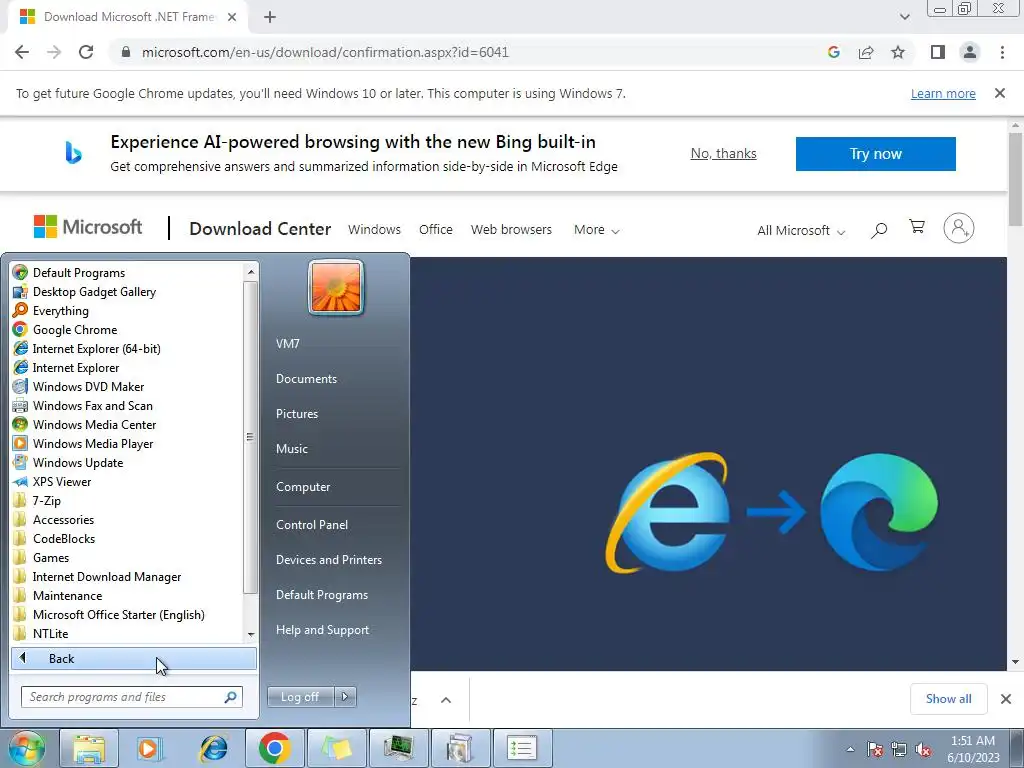Open a new tab with plus icon

(x=270, y=17)
